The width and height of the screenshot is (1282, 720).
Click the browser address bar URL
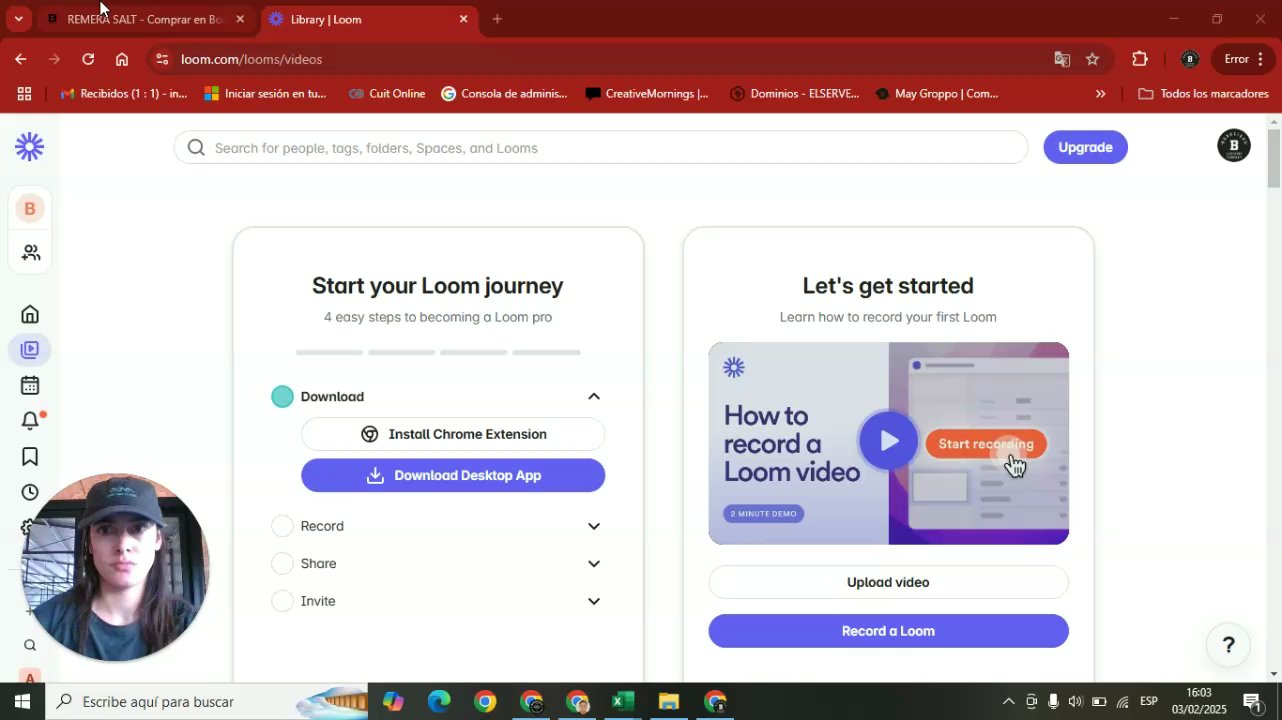click(251, 59)
